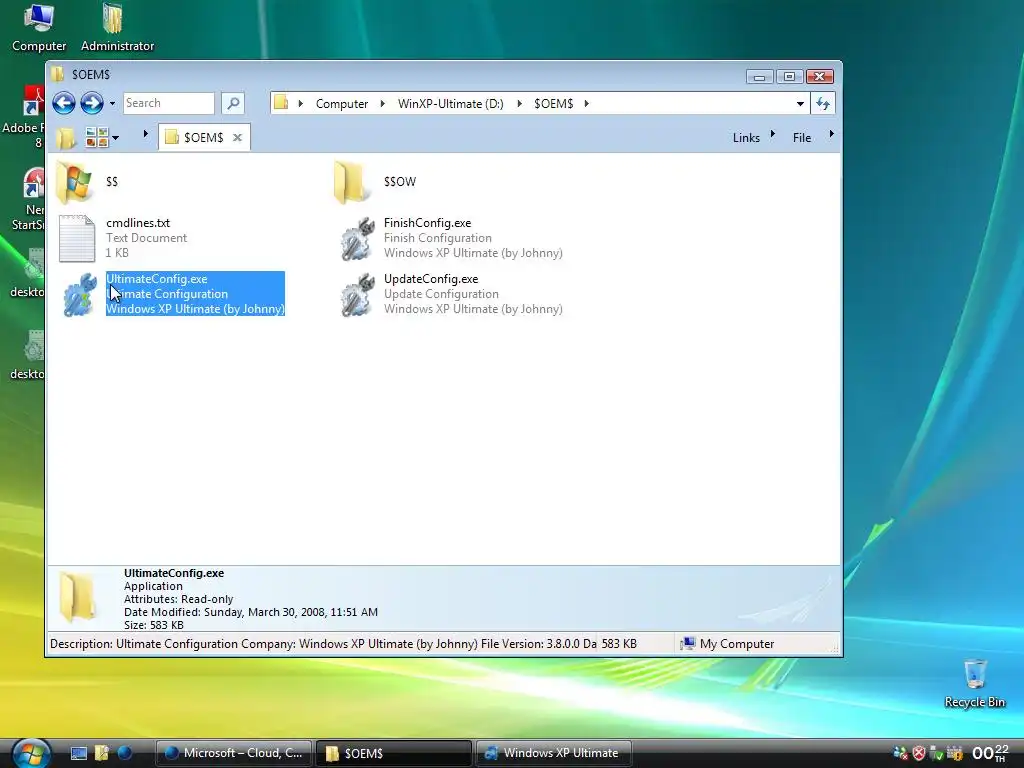The width and height of the screenshot is (1024, 768).
Task: Click My Computer in the status bar
Action: [x=726, y=644]
